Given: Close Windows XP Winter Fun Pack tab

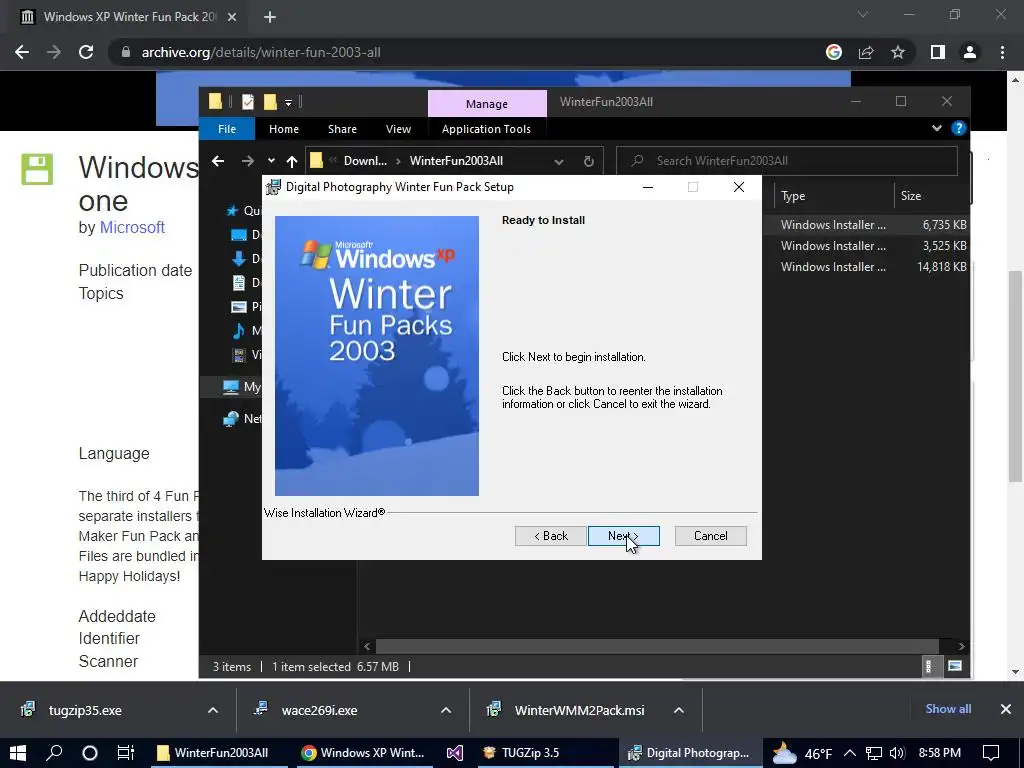Looking at the screenshot, I should pyautogui.click(x=232, y=17).
